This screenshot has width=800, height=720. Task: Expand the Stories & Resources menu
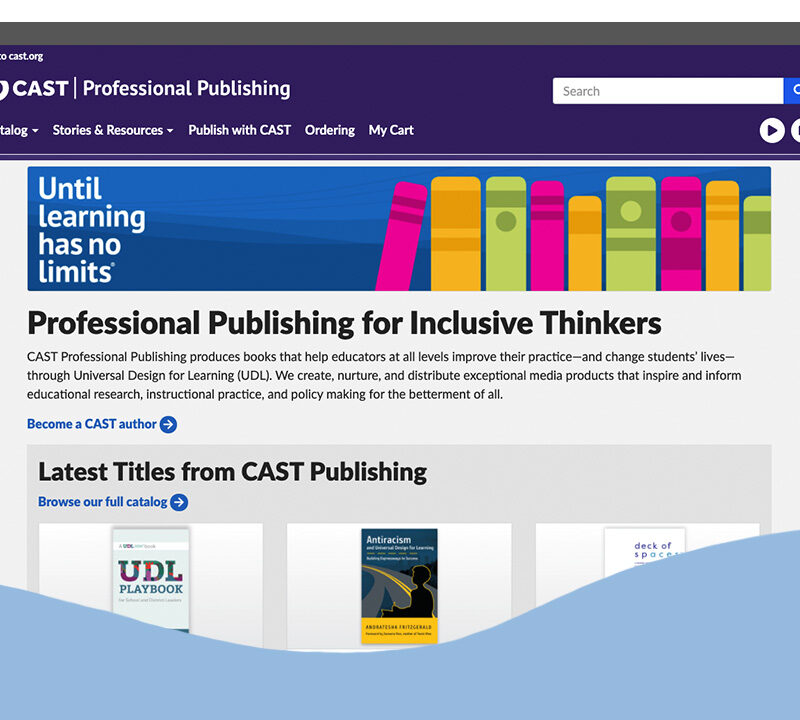(x=113, y=130)
